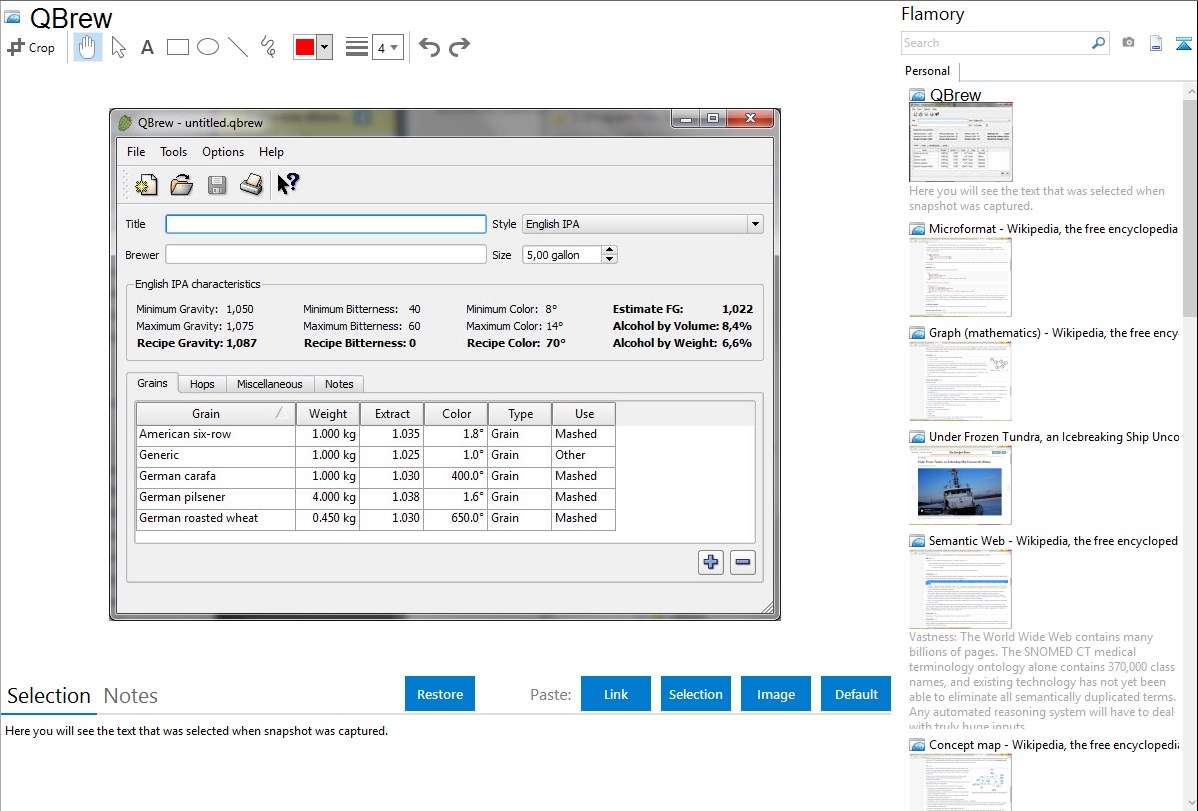The height and width of the screenshot is (811, 1198).
Task: Open the Hops tab
Action: (202, 384)
